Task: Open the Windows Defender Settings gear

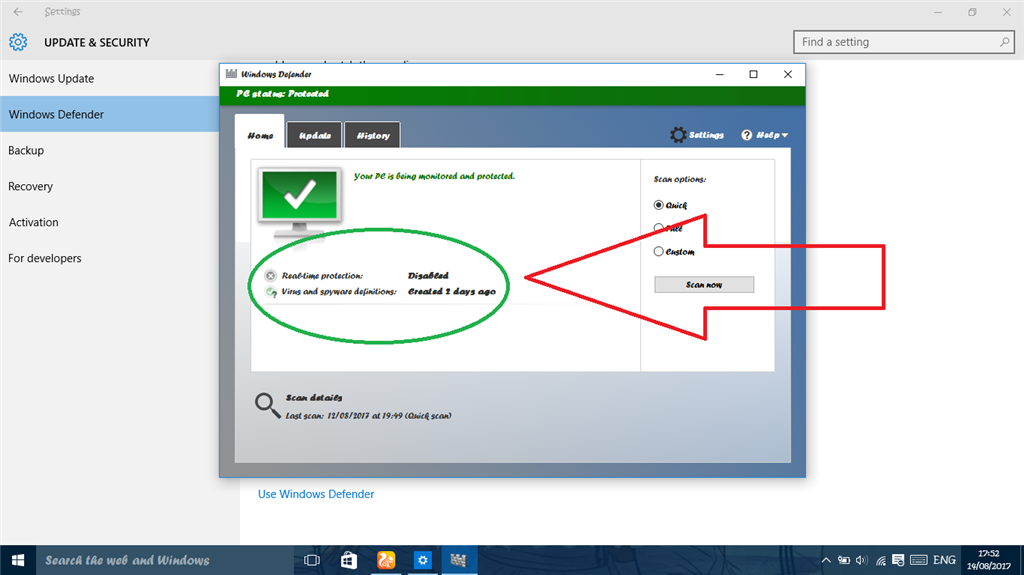Action: click(x=697, y=135)
